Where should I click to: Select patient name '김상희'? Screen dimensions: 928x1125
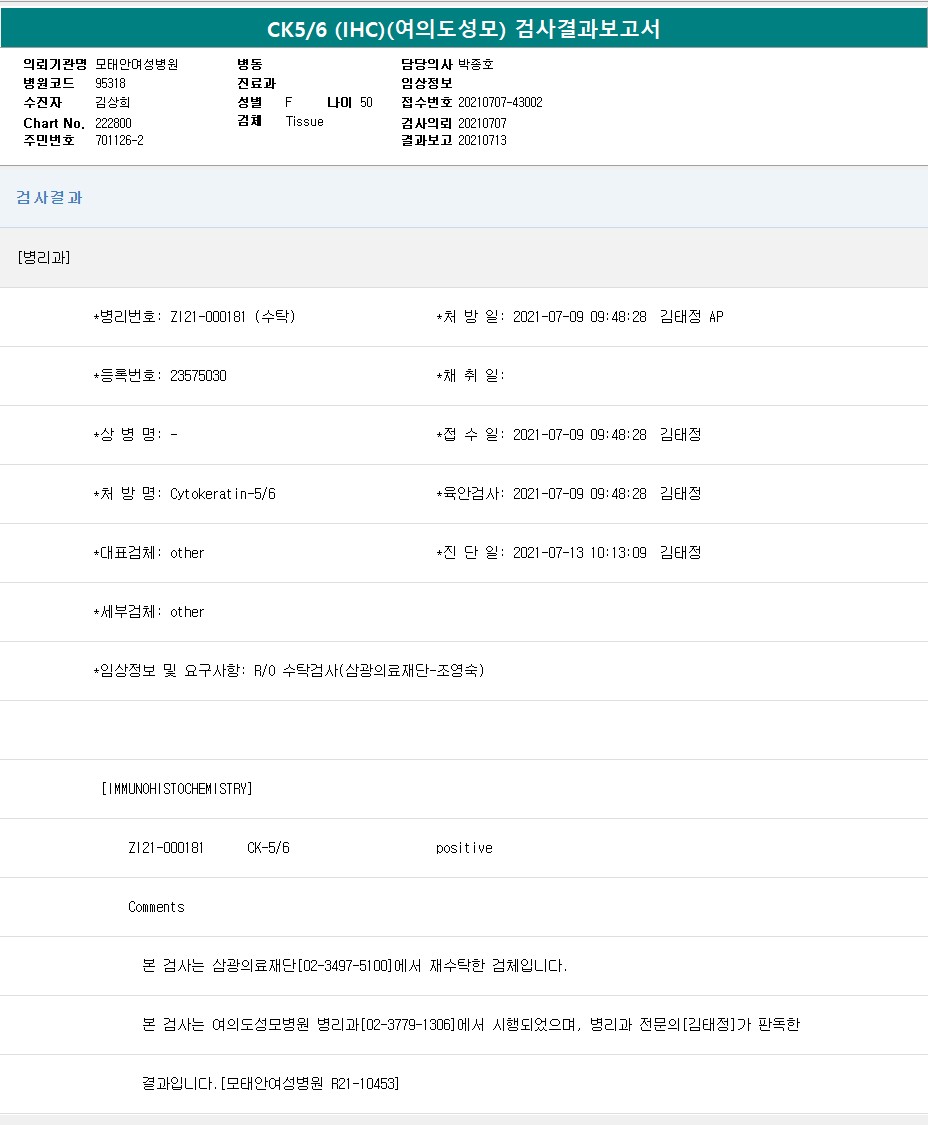coord(113,103)
